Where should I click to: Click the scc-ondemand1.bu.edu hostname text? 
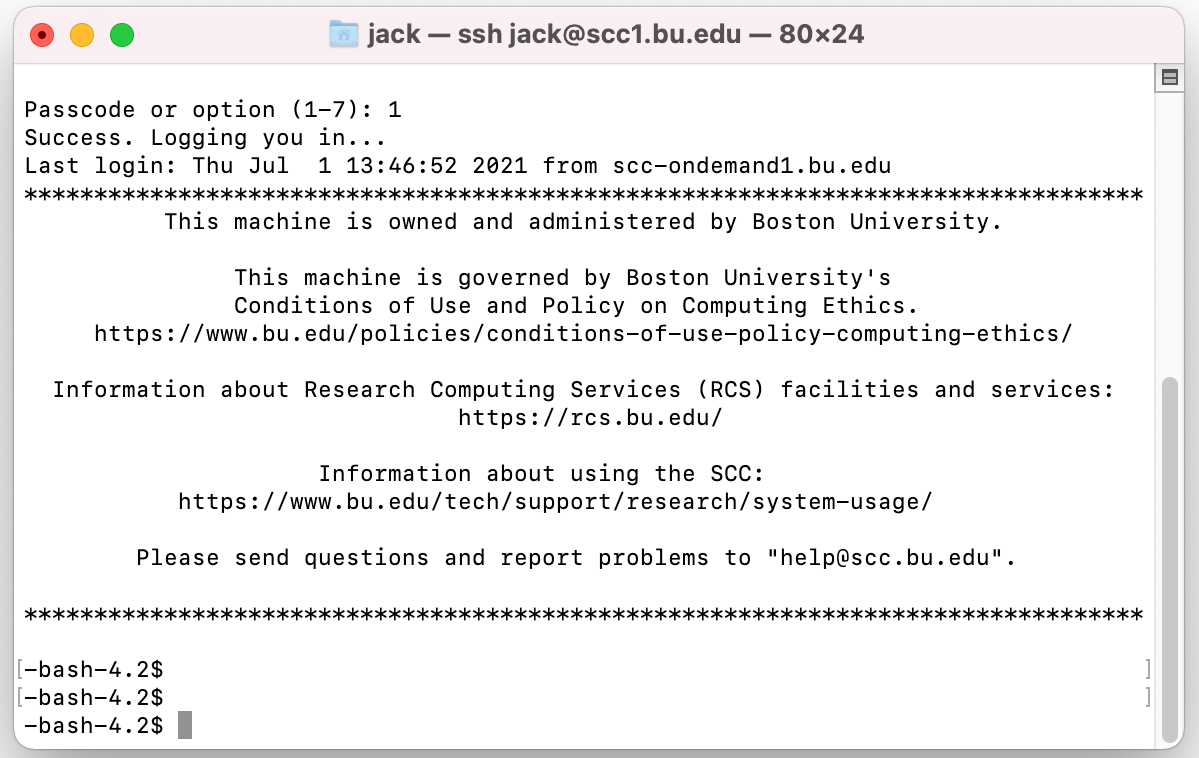pos(752,165)
